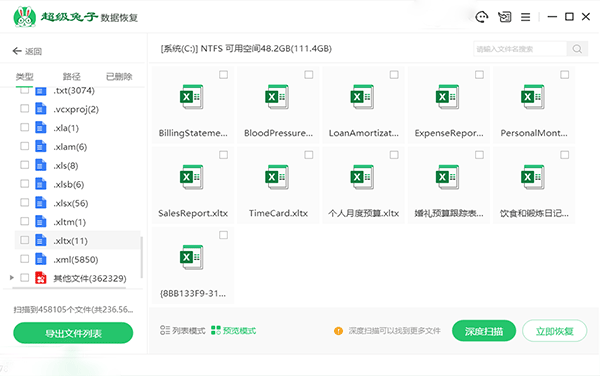This screenshot has width=600, height=376.
Task: Open the customer service chat icon
Action: tap(481, 17)
